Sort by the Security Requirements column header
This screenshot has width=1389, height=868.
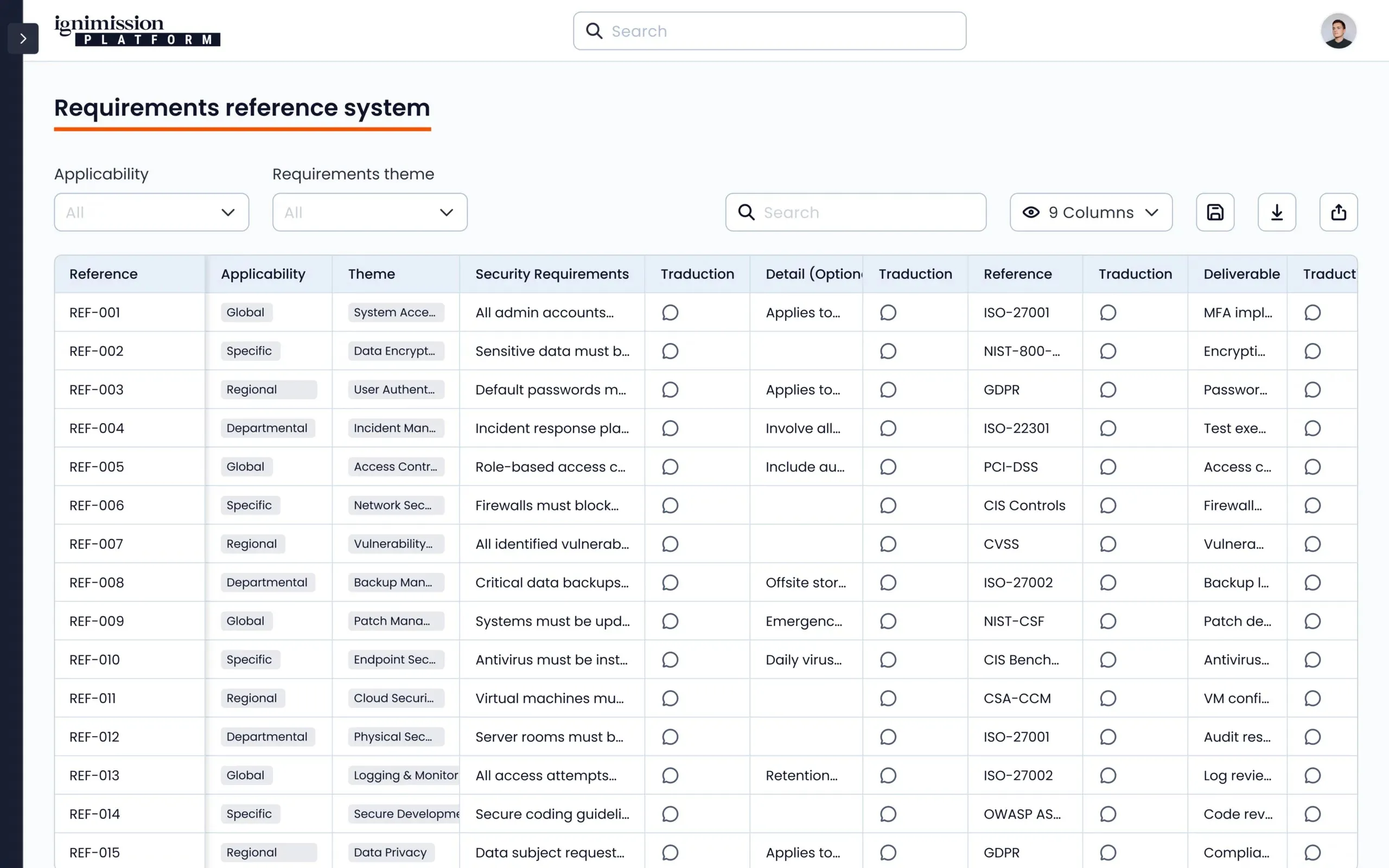[x=552, y=275]
